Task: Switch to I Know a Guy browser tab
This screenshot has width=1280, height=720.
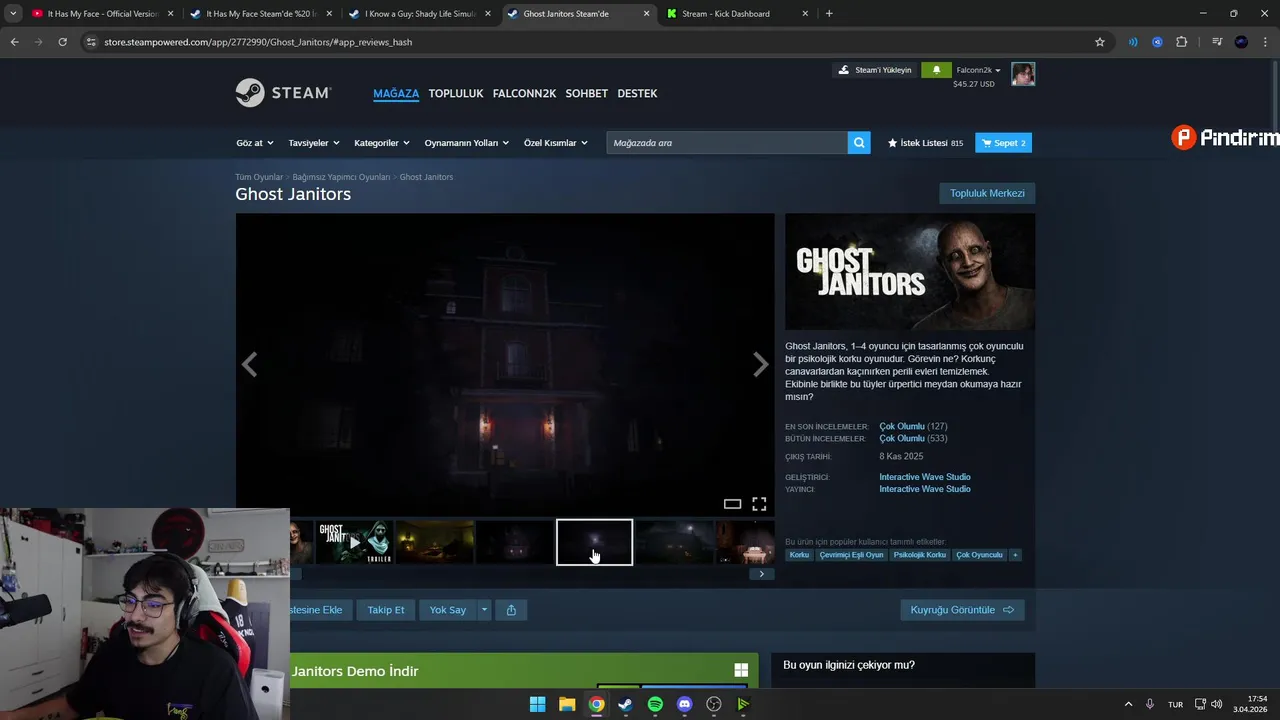Action: coord(420,14)
